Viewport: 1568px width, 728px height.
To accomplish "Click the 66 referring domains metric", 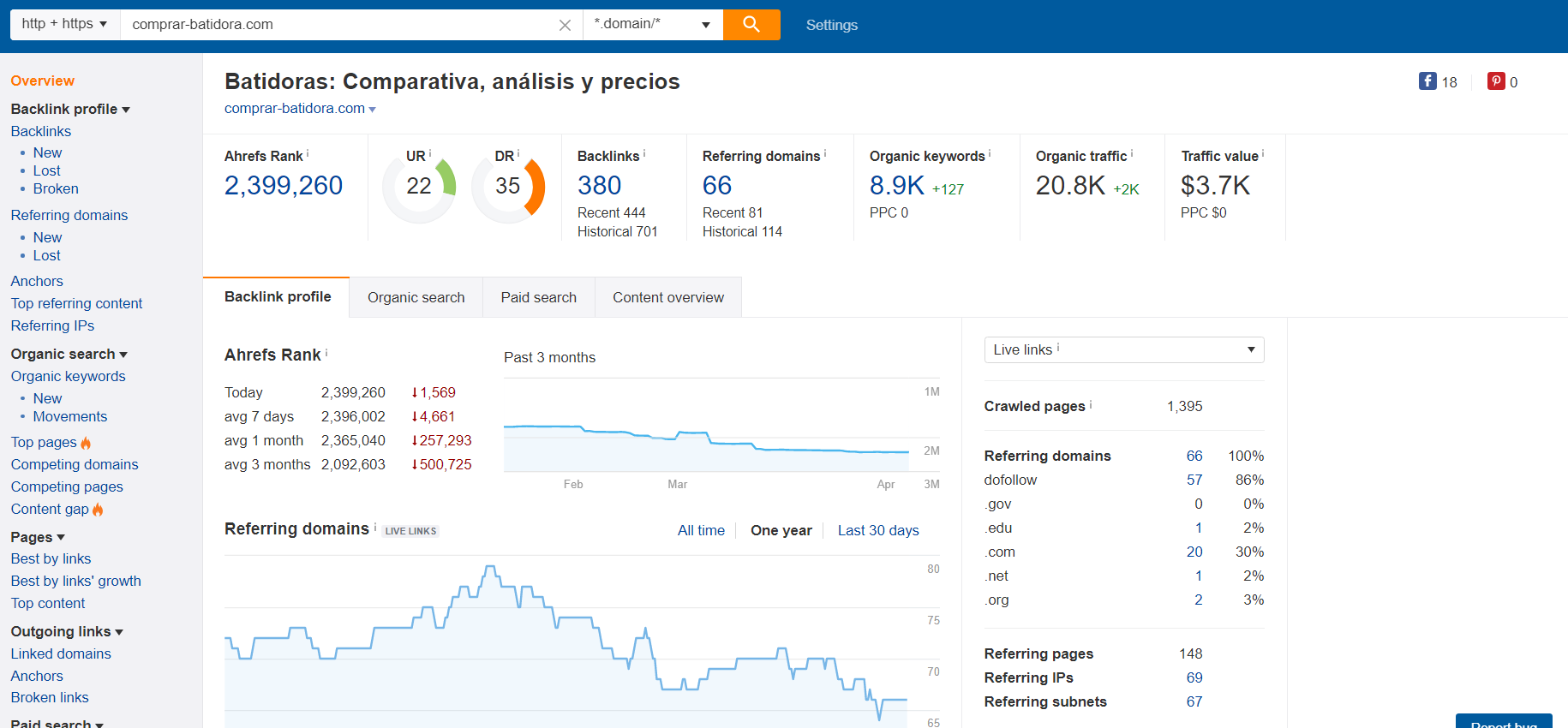I will click(x=717, y=186).
